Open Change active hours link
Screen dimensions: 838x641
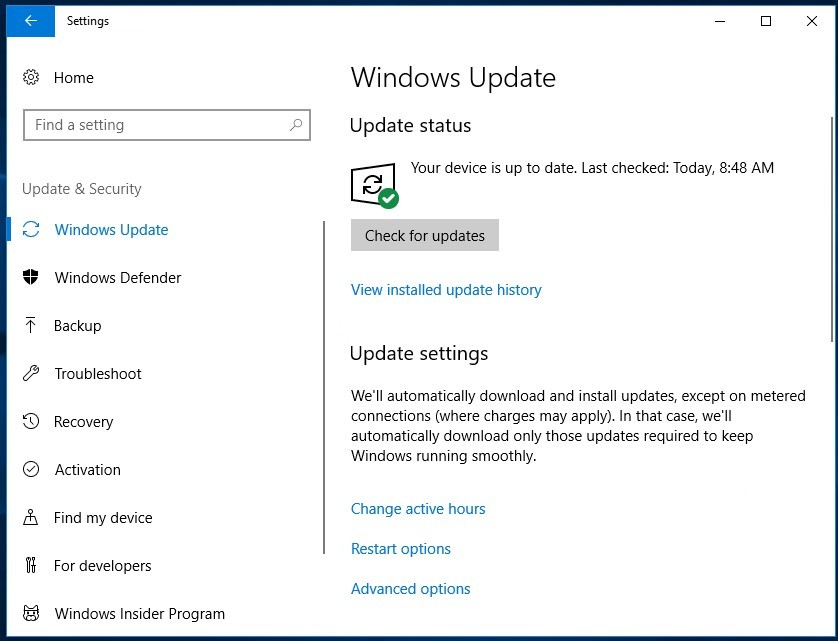(x=418, y=508)
